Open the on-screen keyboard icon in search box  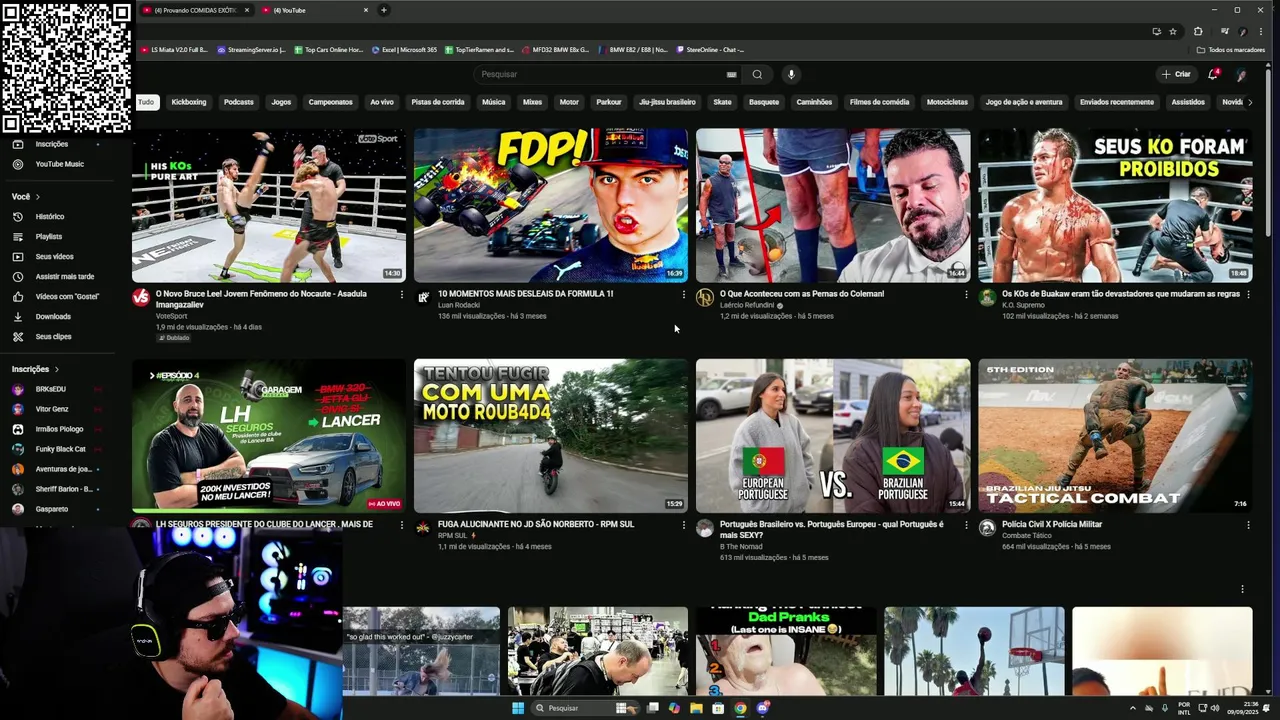point(732,74)
